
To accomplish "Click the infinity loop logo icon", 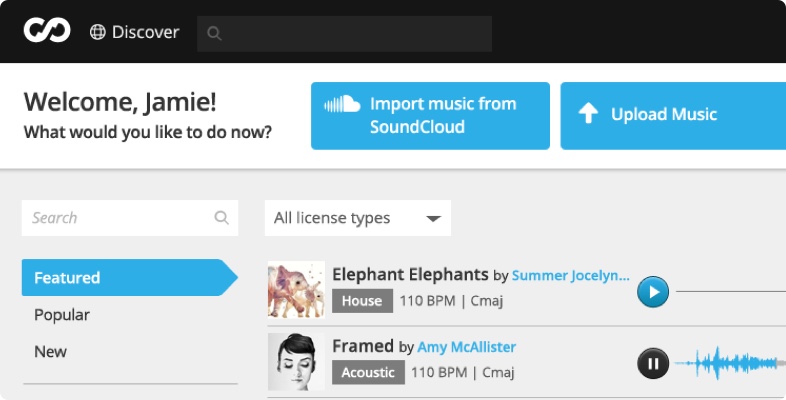I will pyautogui.click(x=47, y=31).
